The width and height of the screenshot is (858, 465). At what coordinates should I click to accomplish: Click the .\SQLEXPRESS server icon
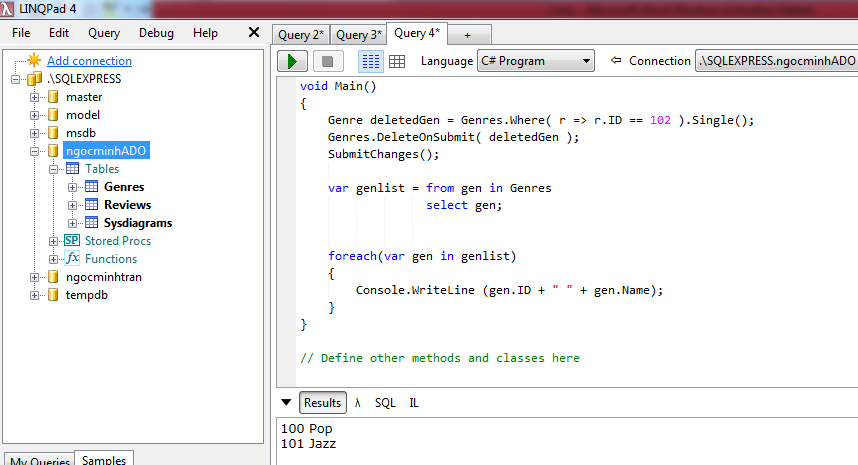point(34,78)
